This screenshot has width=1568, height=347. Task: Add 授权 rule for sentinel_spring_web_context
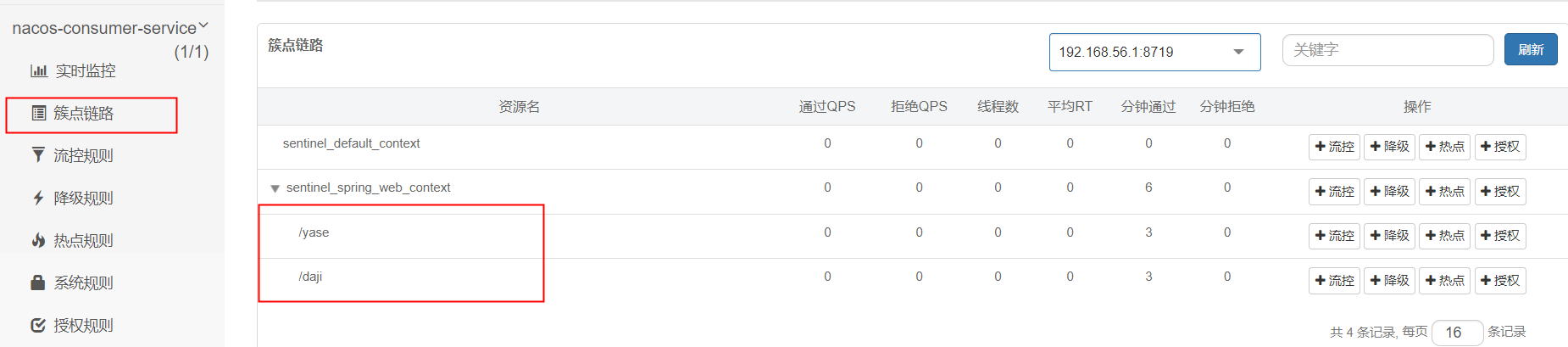tap(1499, 192)
